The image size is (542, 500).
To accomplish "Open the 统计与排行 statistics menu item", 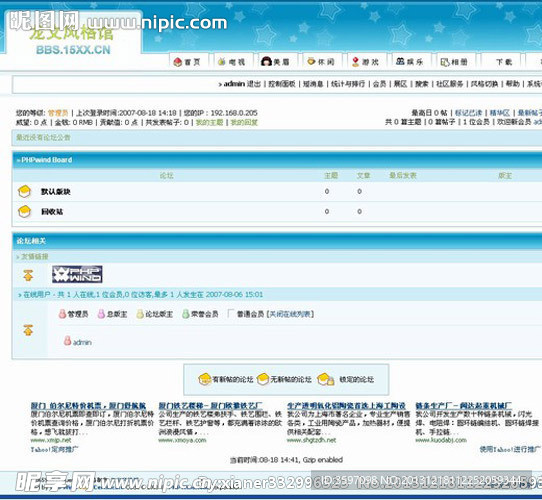I will pyautogui.click(x=348, y=84).
